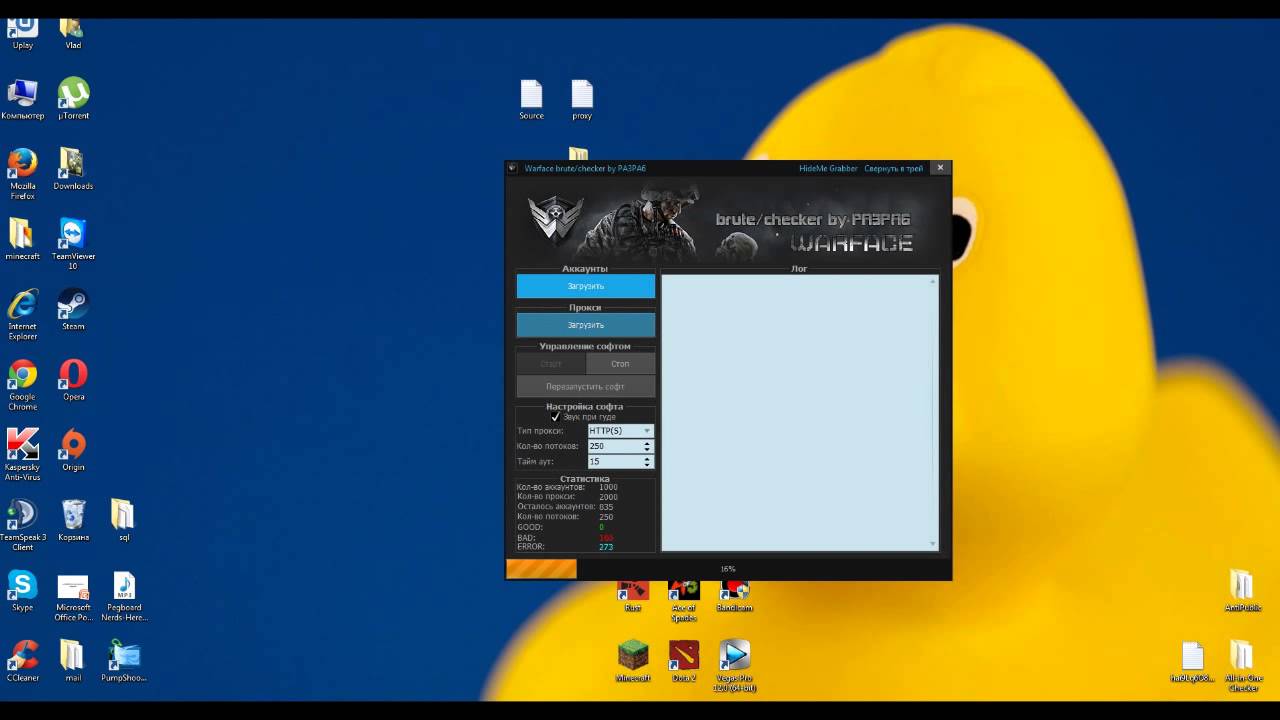This screenshot has height=720, width=1280.
Task: Select the Source text file icon
Action: pos(531,100)
